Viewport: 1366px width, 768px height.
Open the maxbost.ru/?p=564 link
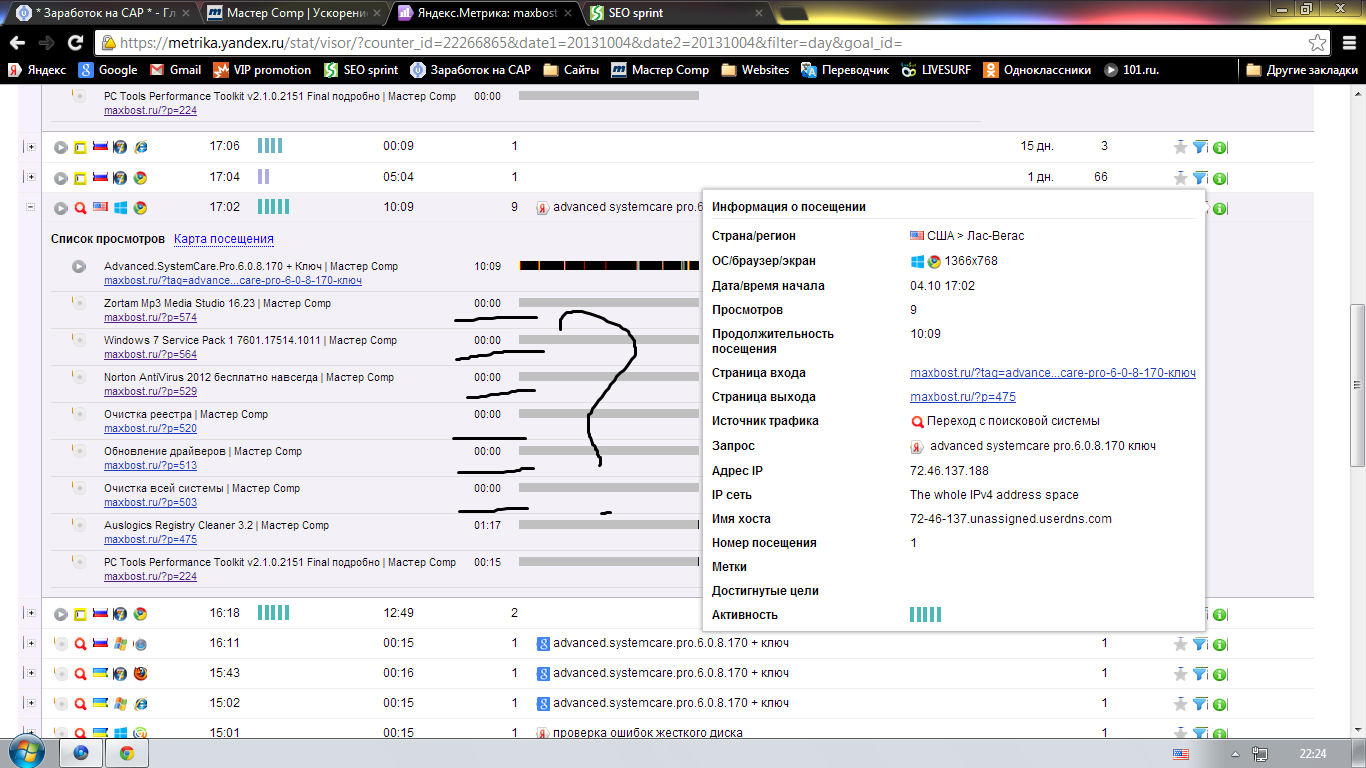point(150,355)
